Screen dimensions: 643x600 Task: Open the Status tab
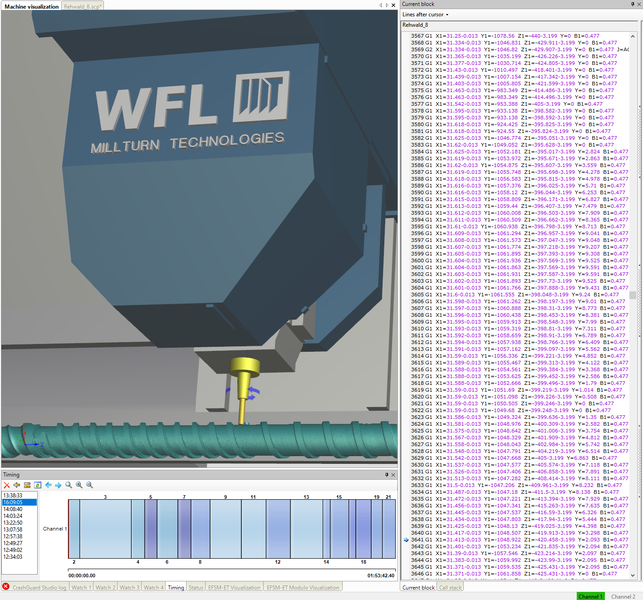point(196,587)
